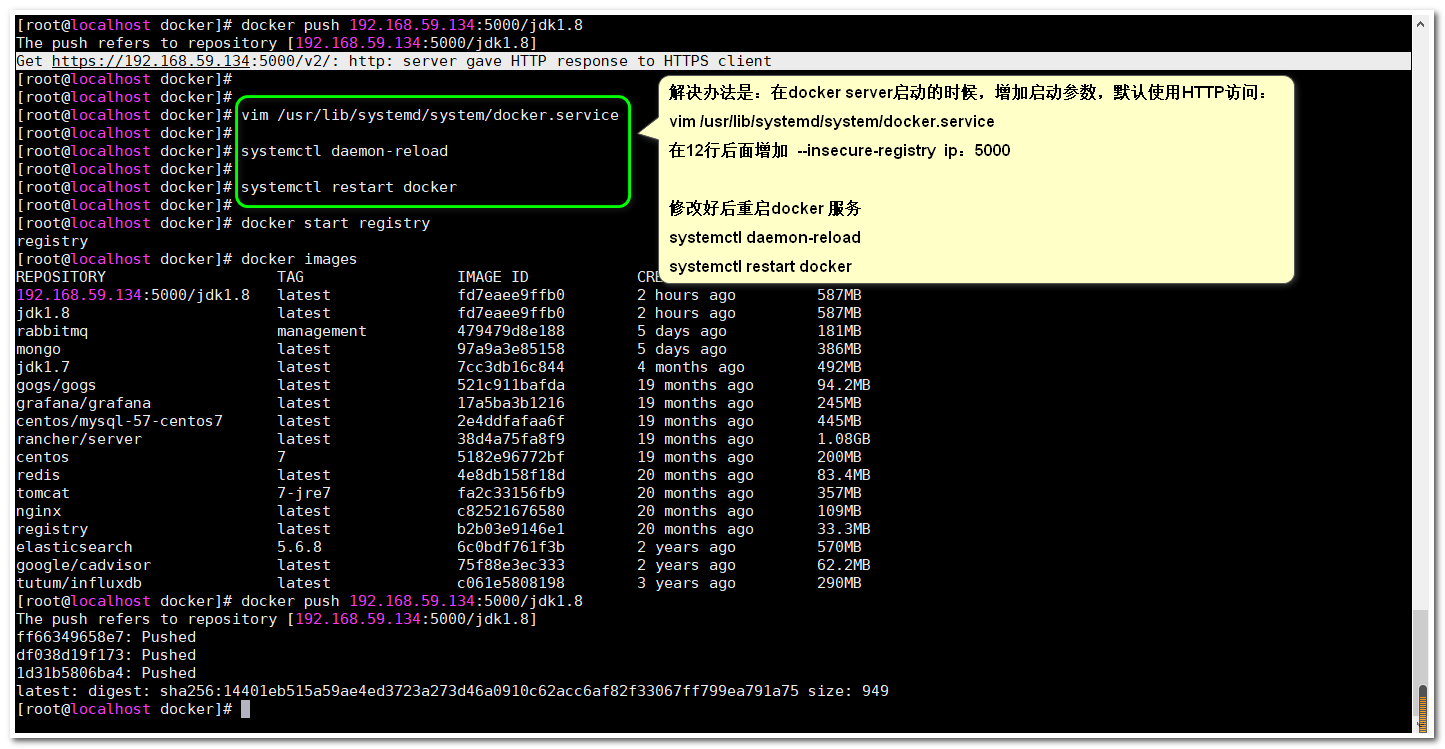Image resolution: width=1445 pixels, height=749 pixels.
Task: Click the 'management' tag of rabbitmq
Action: point(322,331)
